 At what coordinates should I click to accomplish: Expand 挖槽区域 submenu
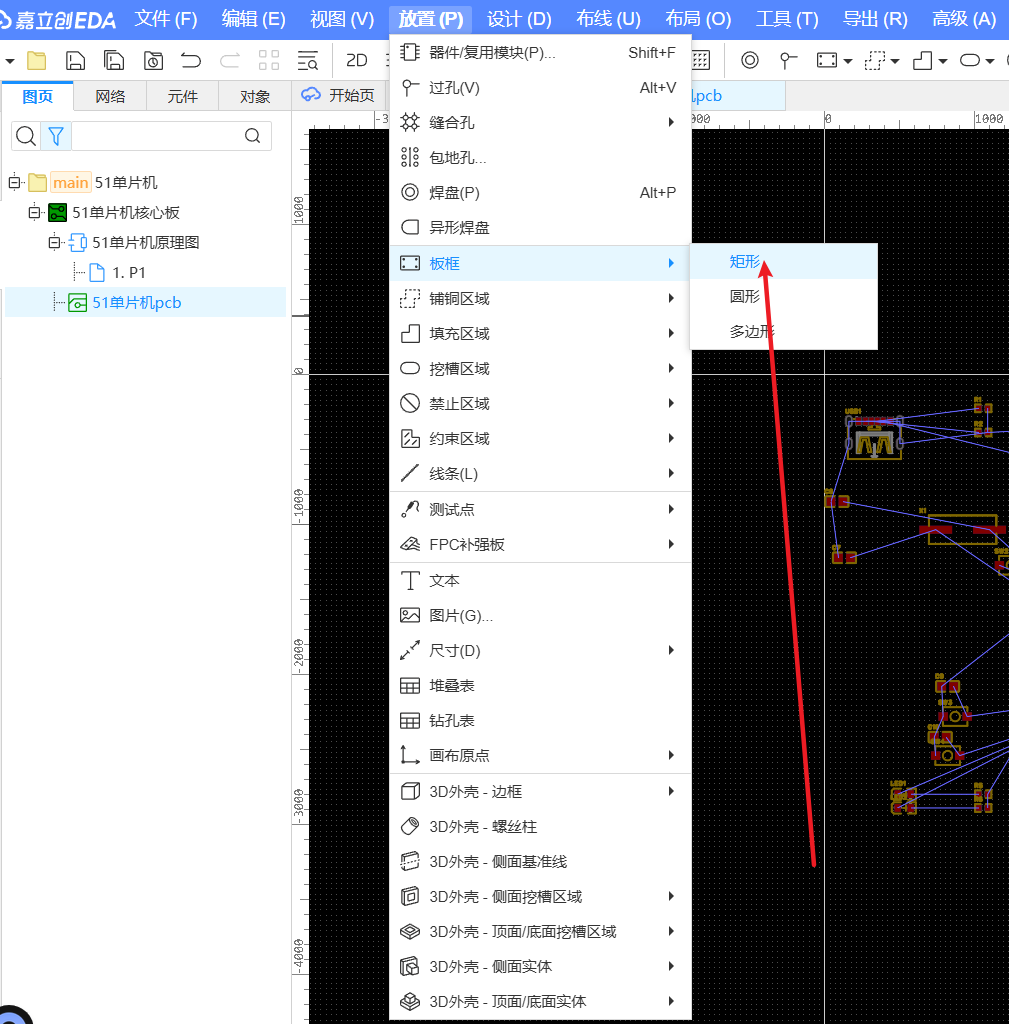click(540, 368)
